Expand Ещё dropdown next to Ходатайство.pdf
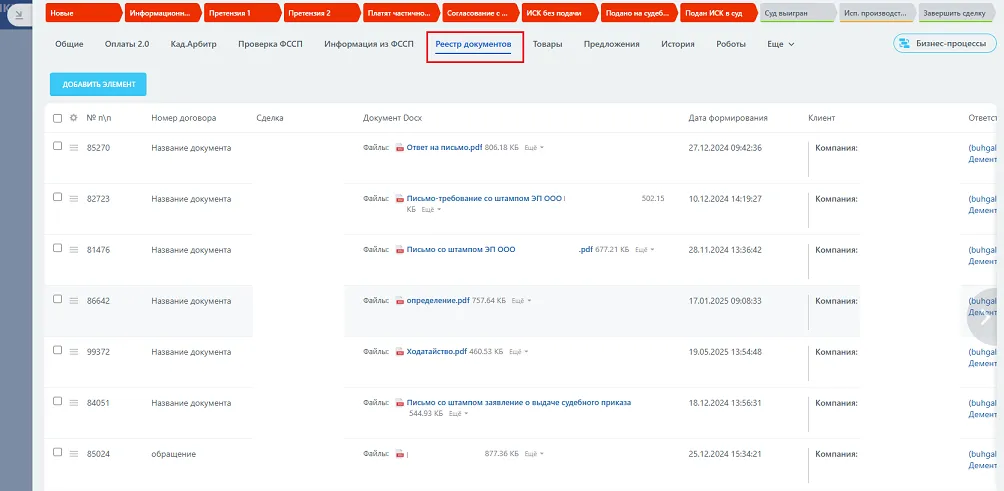Image resolution: width=1004 pixels, height=491 pixels. [517, 352]
